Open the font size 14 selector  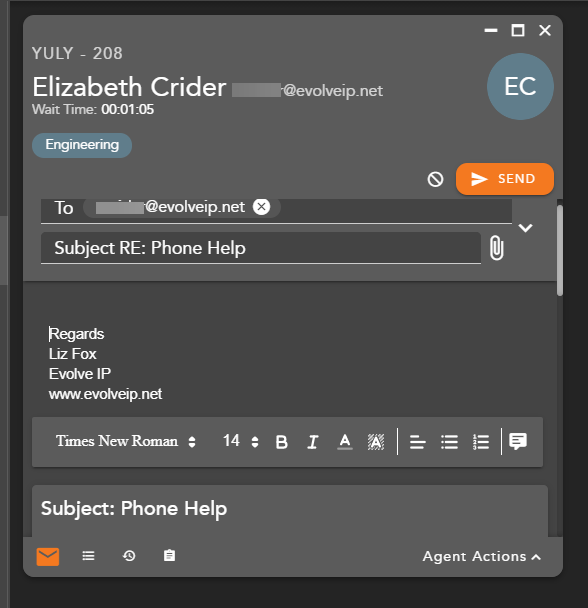(240, 441)
